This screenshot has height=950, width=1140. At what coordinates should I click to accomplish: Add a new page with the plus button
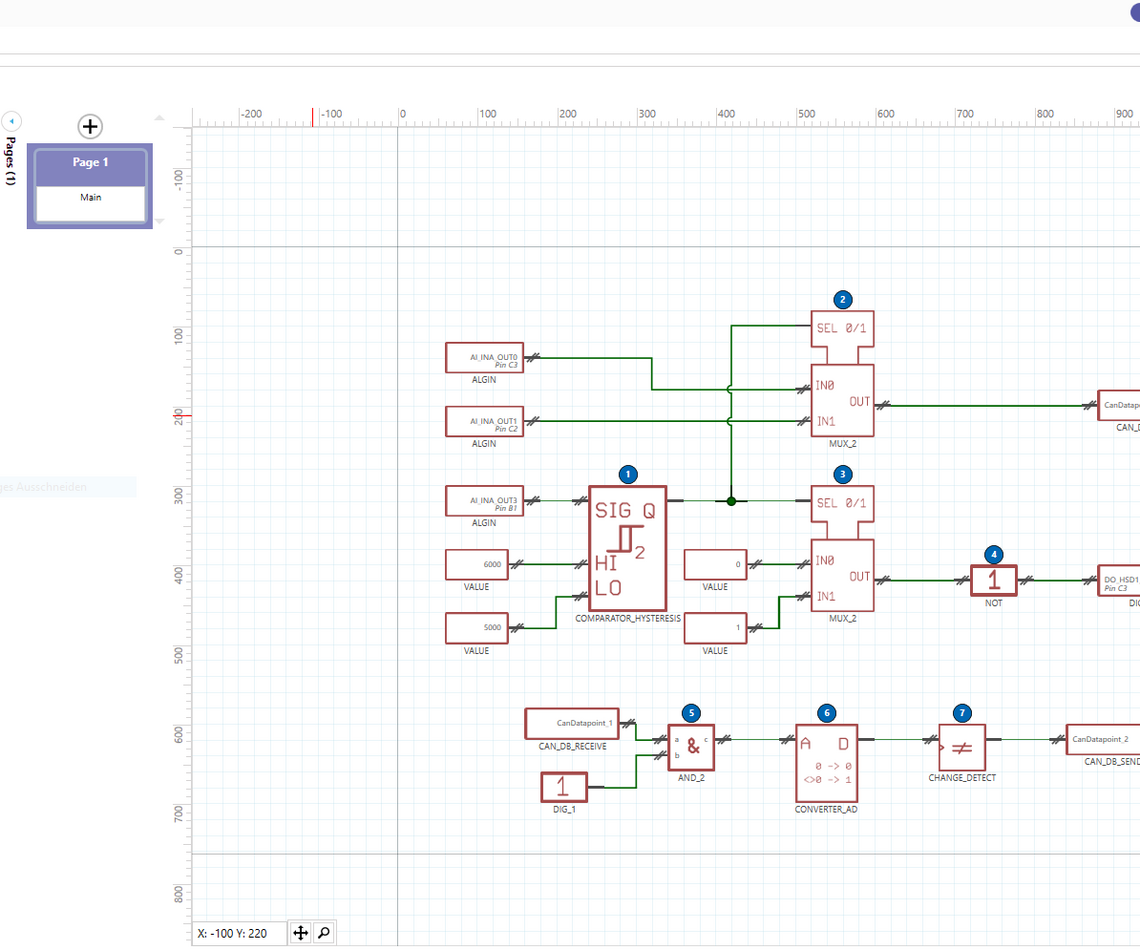click(x=91, y=127)
